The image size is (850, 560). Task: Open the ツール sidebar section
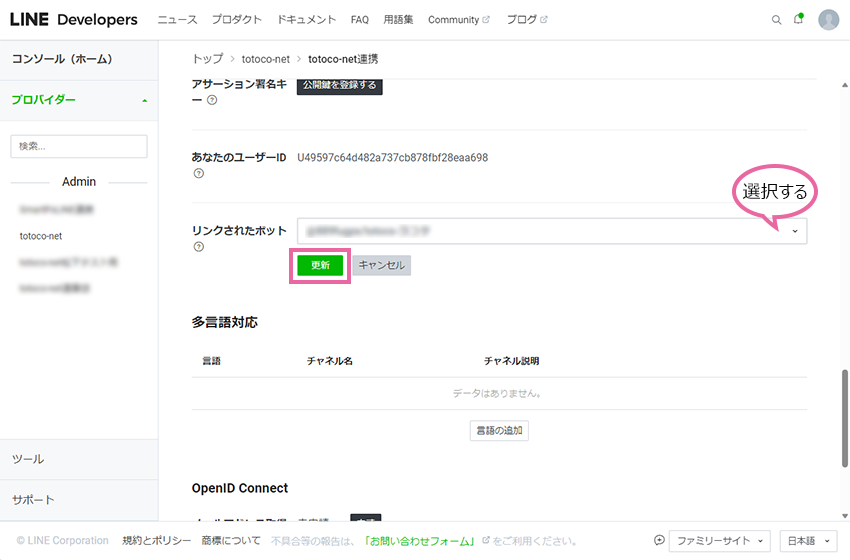79,459
